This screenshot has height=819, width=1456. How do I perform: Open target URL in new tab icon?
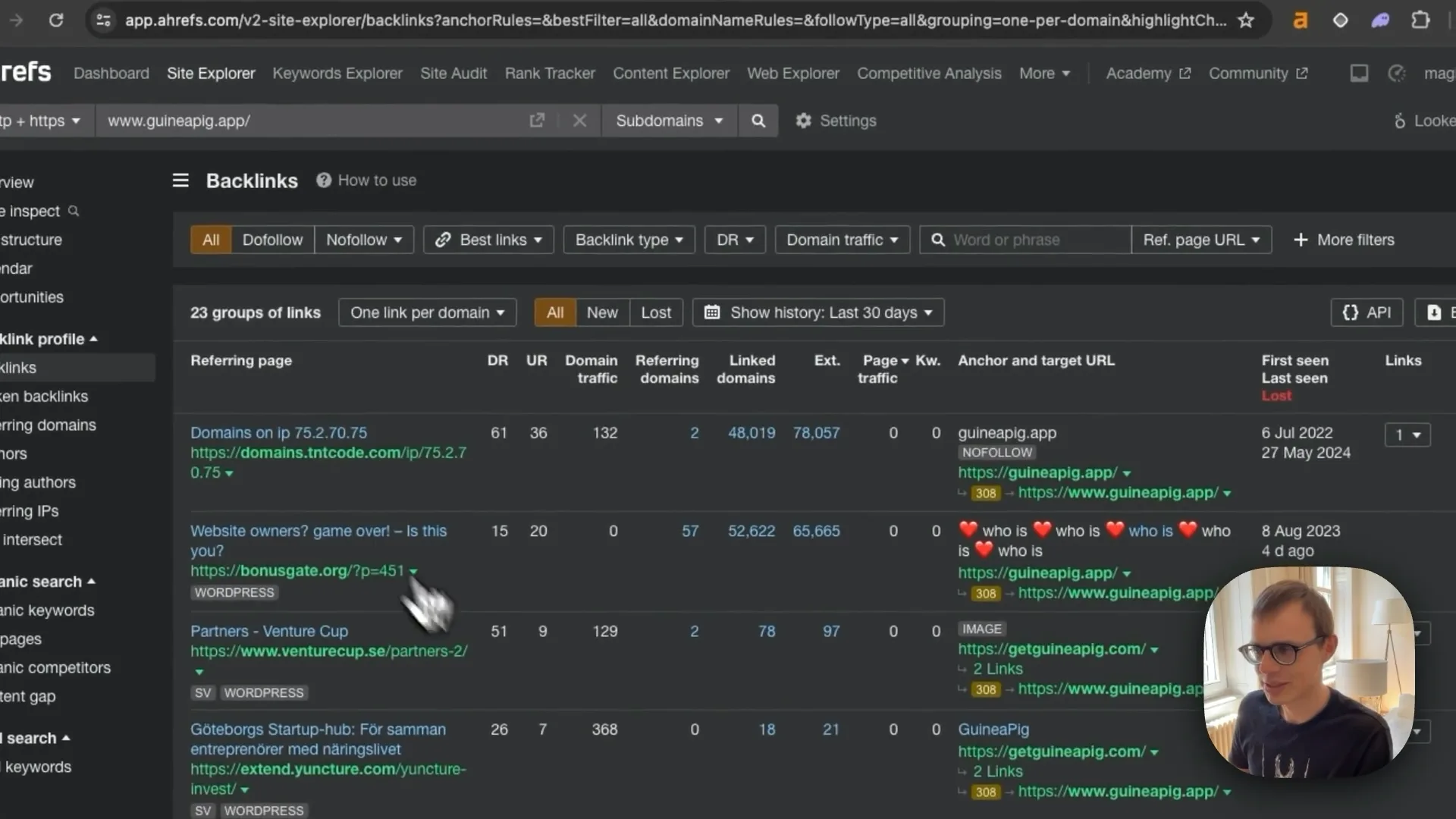[x=537, y=121]
